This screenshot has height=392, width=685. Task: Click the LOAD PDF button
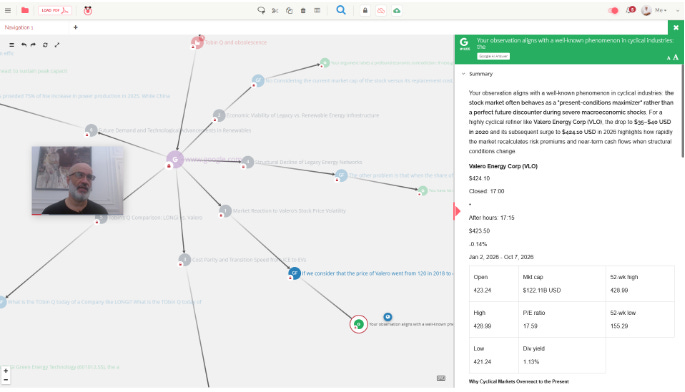pyautogui.click(x=55, y=10)
